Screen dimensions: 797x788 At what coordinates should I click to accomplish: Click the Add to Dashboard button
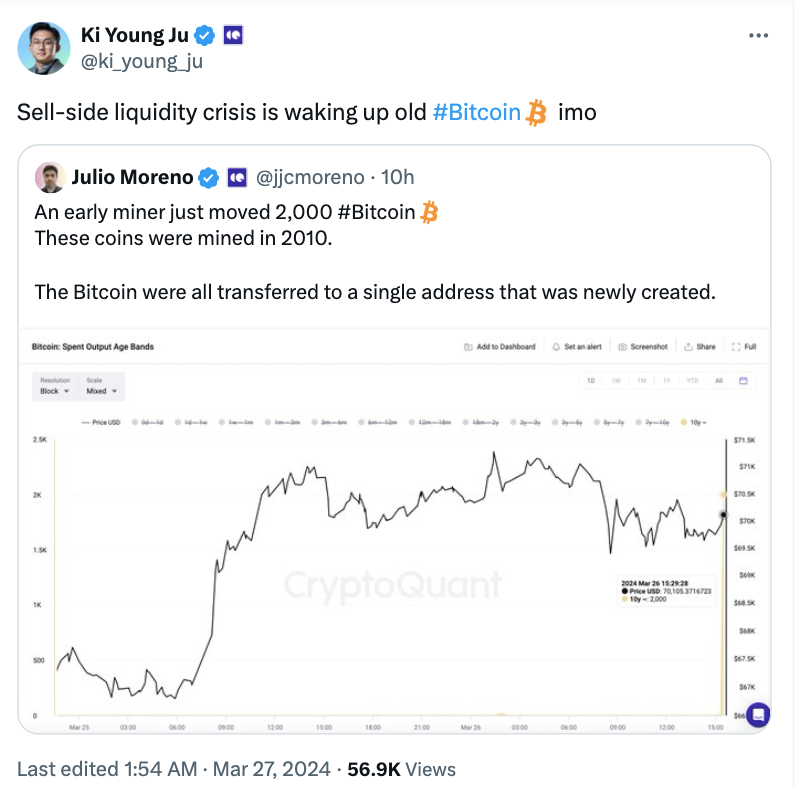tap(500, 347)
